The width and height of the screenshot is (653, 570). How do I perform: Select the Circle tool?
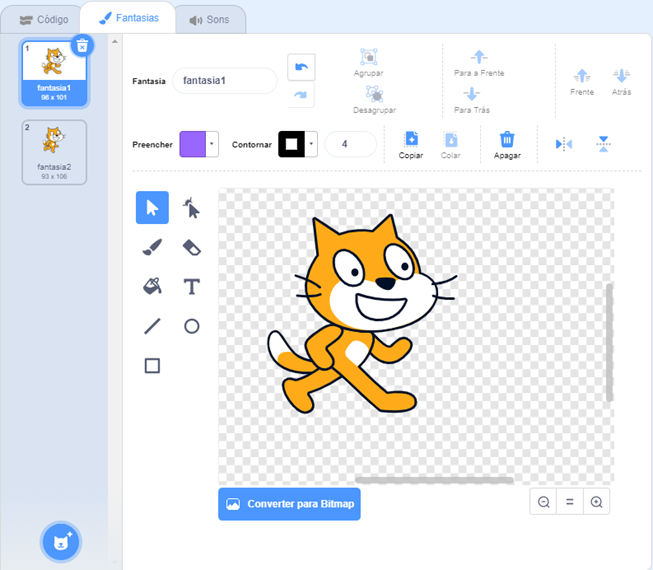191,326
